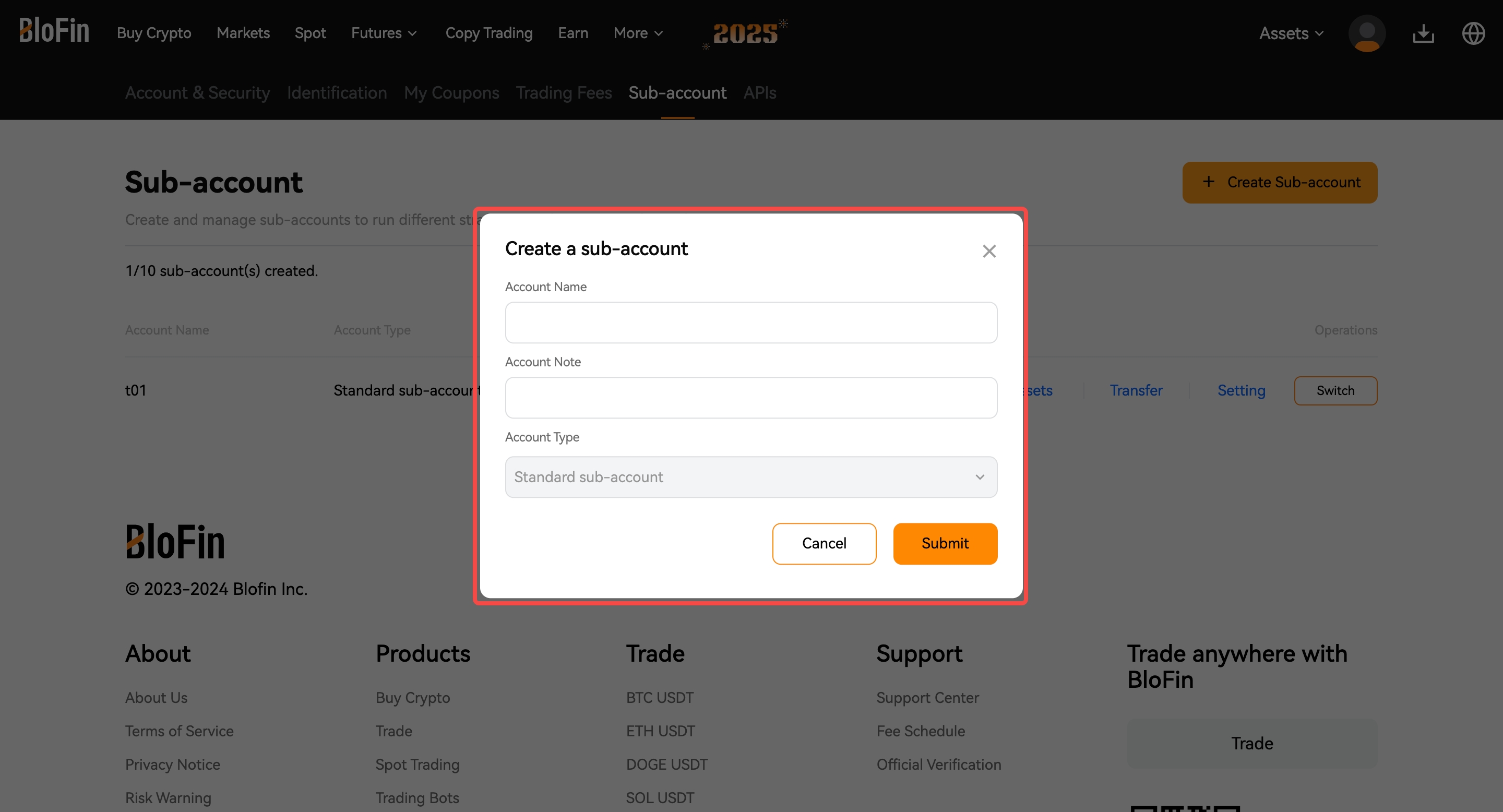Click the 2025 festive banner icon
Viewport: 1503px width, 812px height.
(x=745, y=34)
